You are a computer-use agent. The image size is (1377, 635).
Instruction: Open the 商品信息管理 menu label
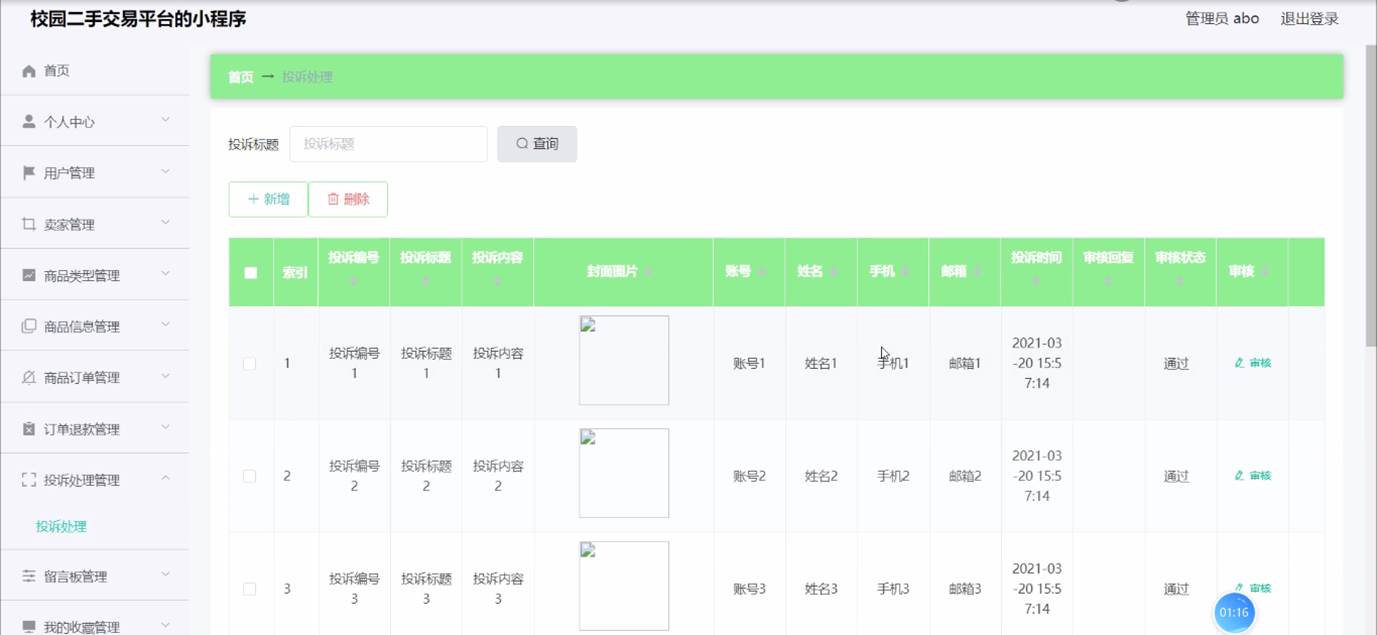point(82,327)
